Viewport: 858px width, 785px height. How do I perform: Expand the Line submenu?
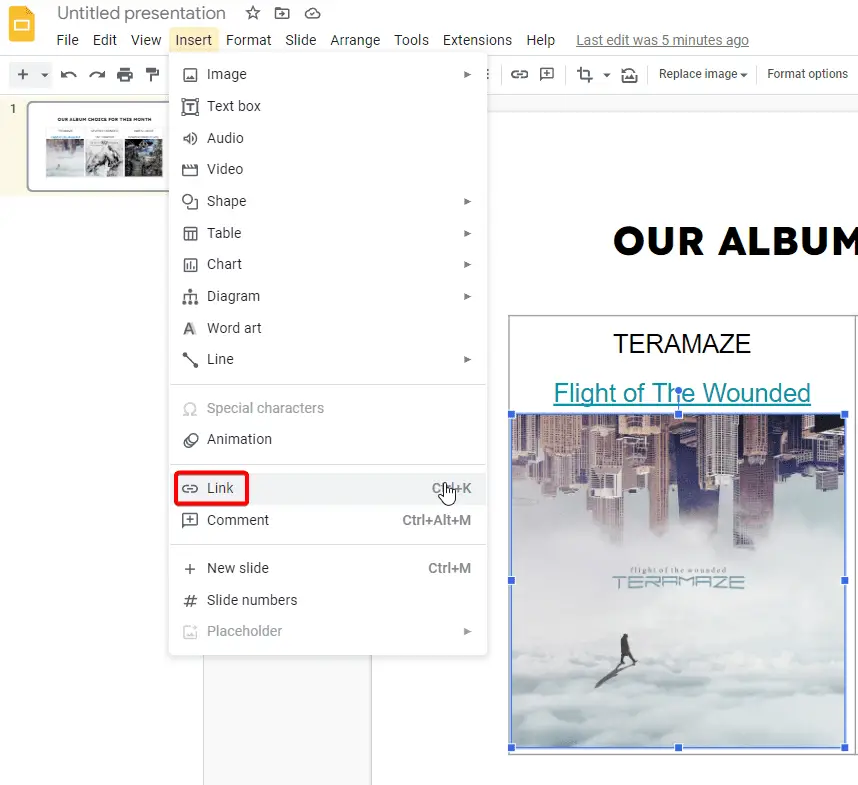pyautogui.click(x=328, y=359)
